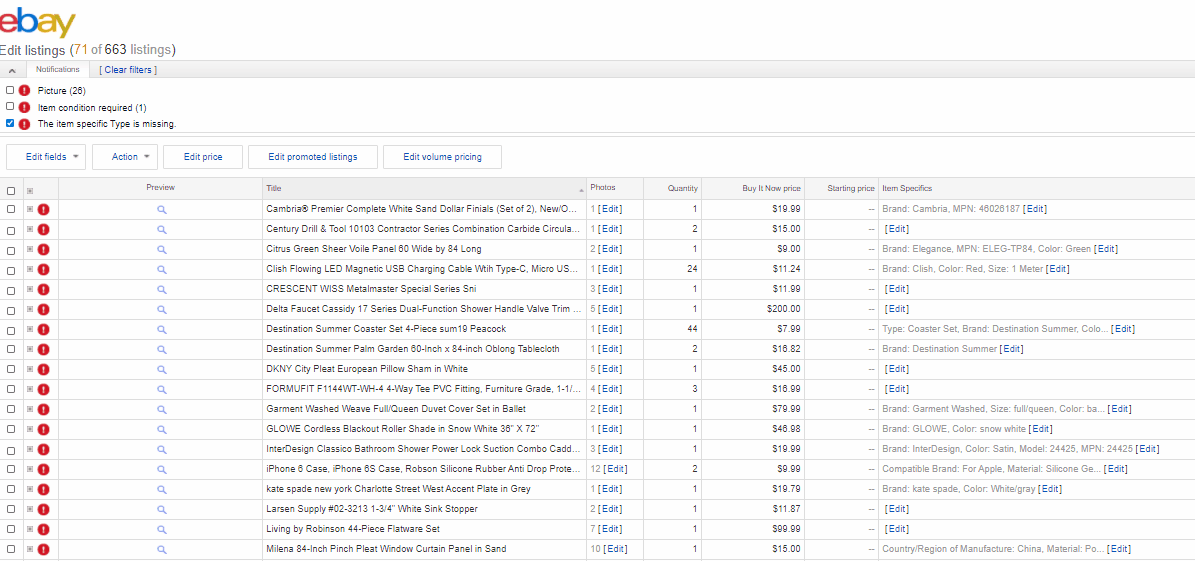Open preview magnifier for DKNY Pillow Sham
Screen dimensions: 1195x561
(161, 369)
